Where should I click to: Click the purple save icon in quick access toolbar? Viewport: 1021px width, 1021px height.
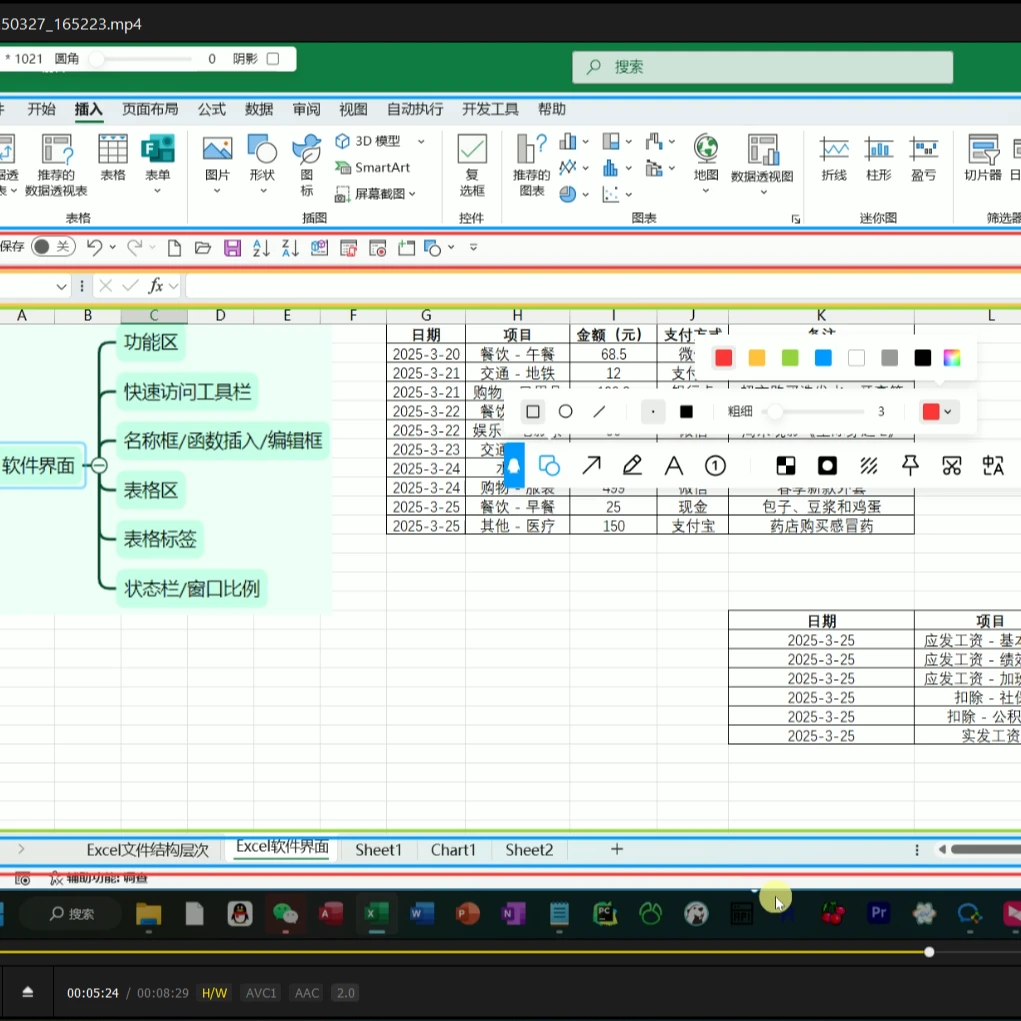[x=232, y=248]
